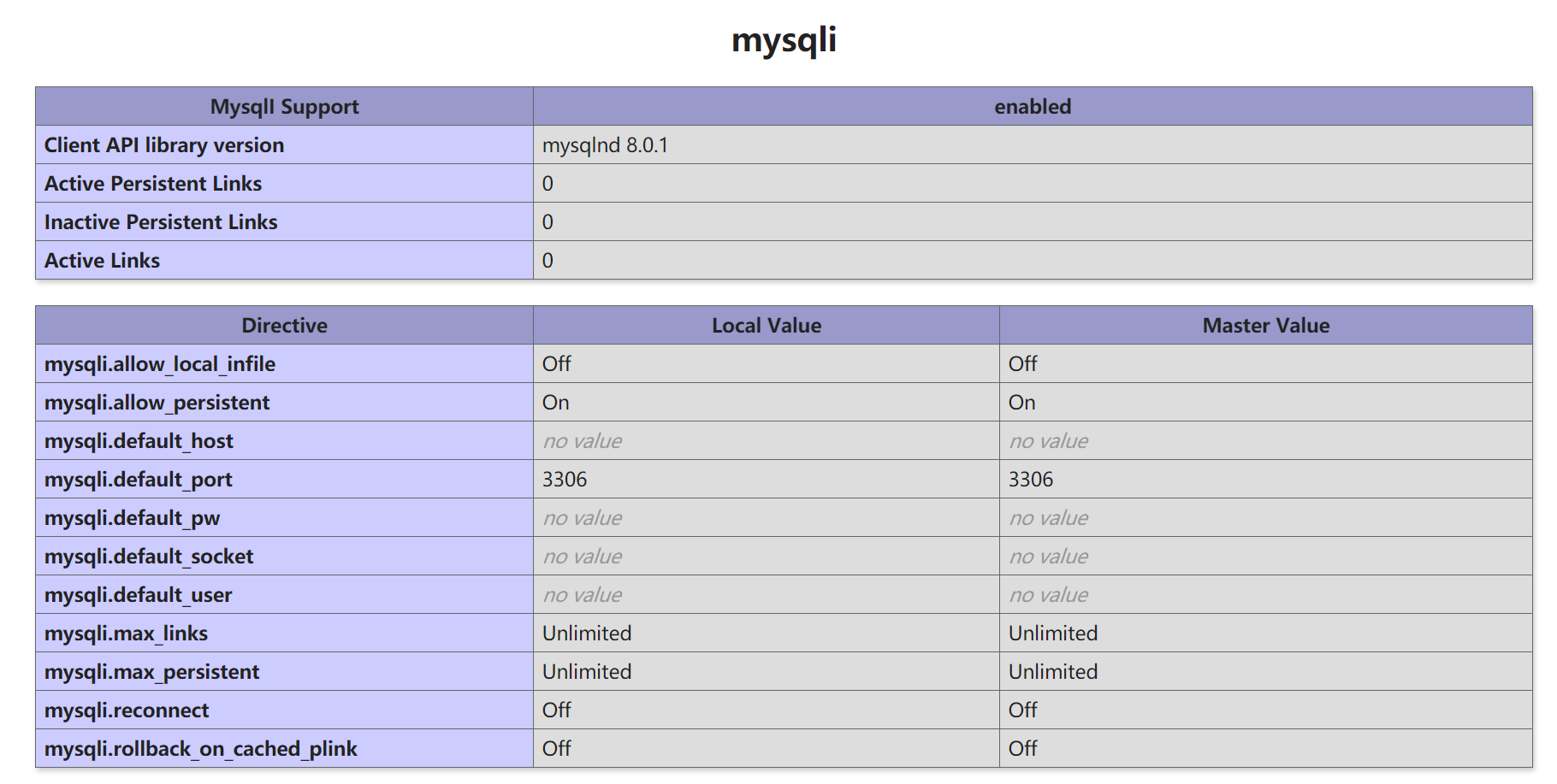
Task: Click the Directive column header
Action: point(284,326)
